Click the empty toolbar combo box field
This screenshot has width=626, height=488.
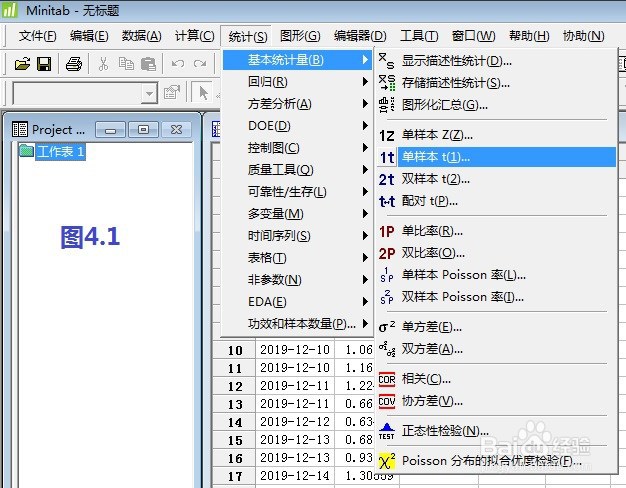click(x=78, y=93)
